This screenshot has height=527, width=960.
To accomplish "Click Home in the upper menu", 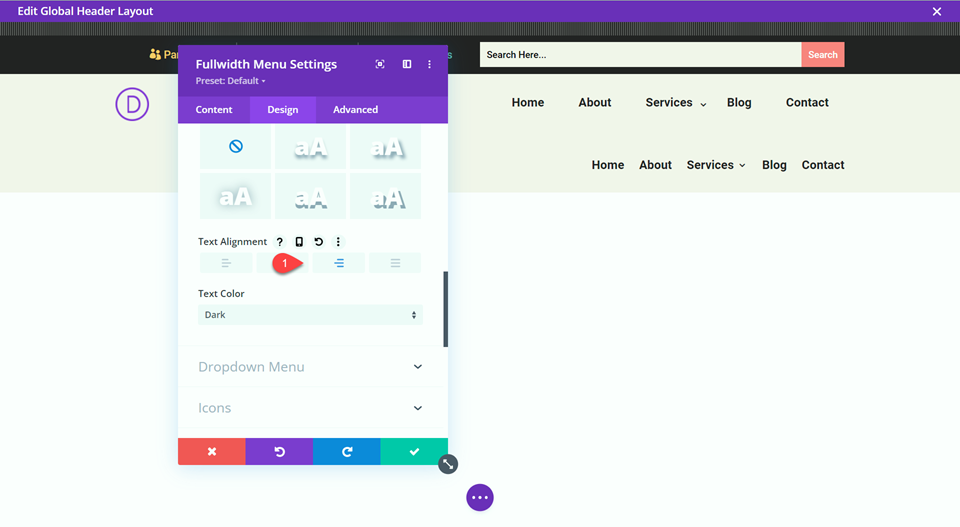I will point(528,103).
